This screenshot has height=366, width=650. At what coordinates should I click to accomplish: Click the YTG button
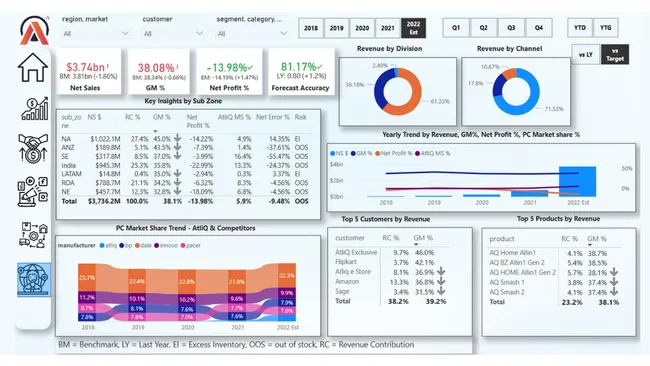[606, 28]
